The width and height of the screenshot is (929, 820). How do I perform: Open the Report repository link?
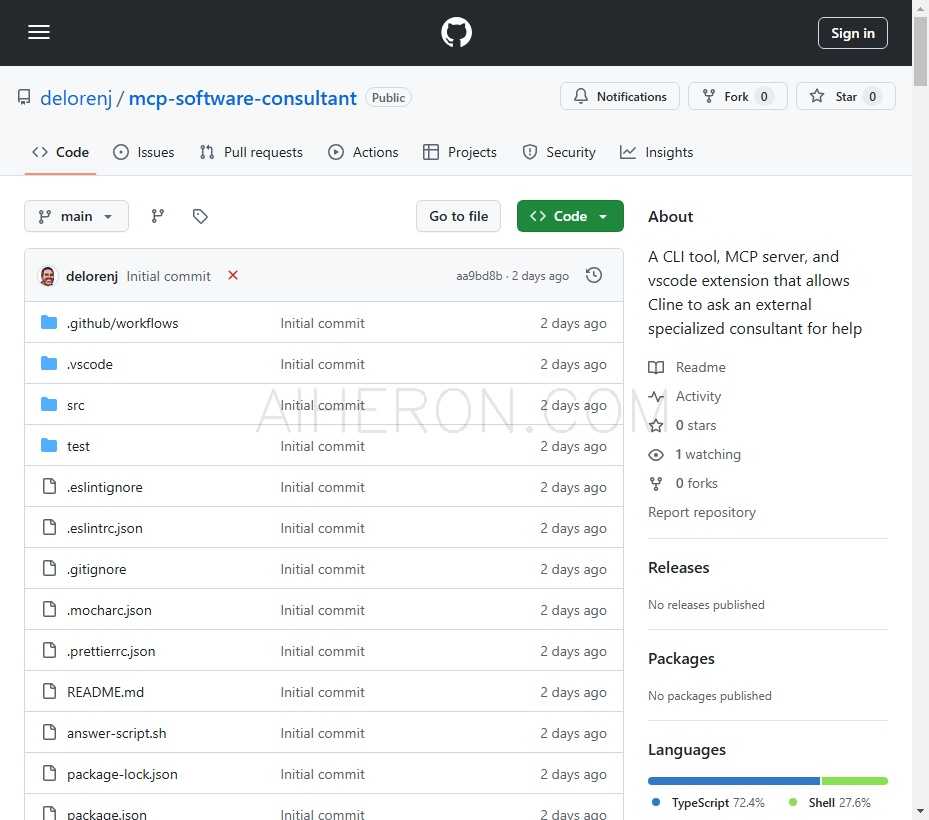point(701,512)
